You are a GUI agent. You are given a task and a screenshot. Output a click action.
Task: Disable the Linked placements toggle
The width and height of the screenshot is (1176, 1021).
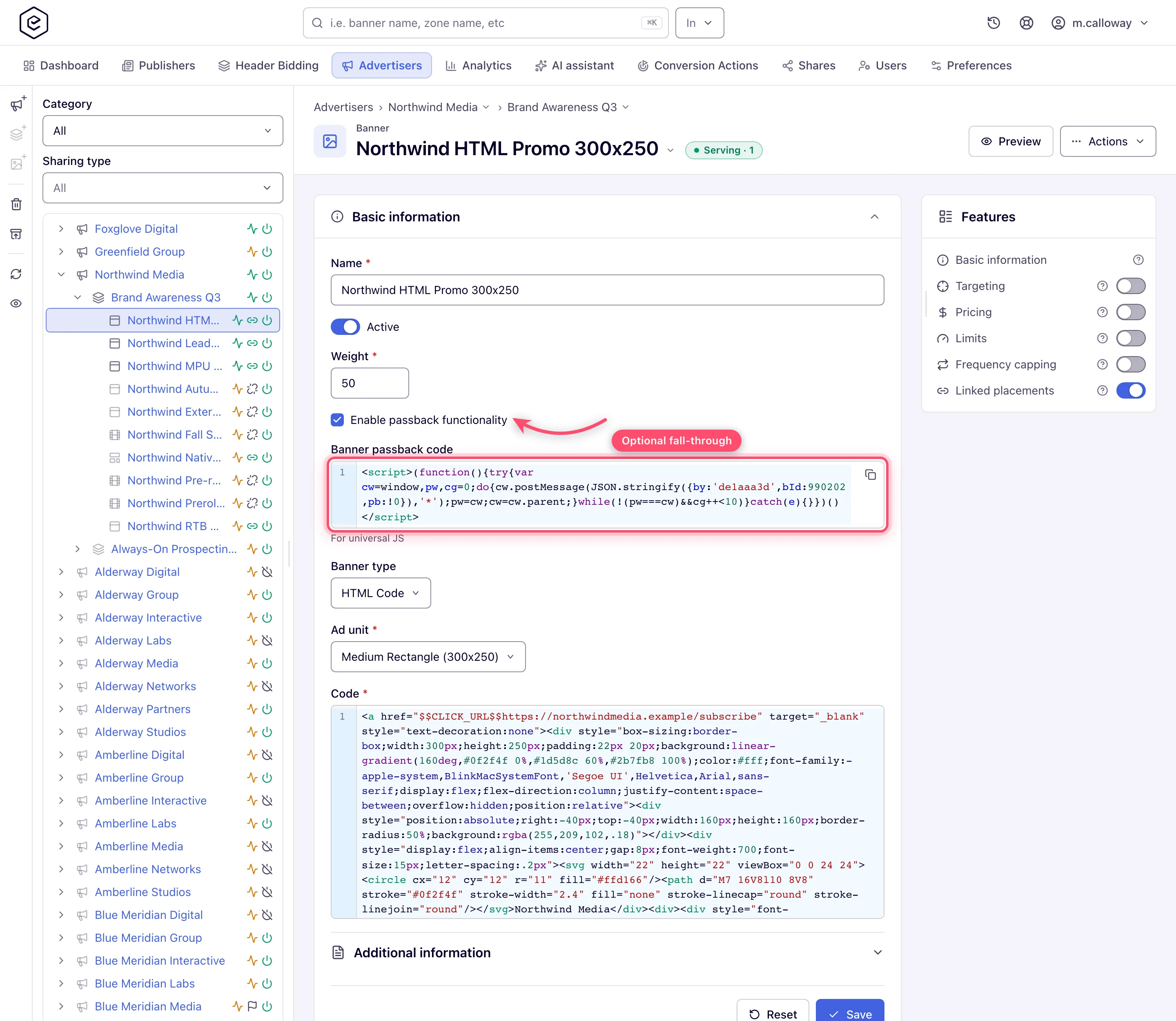(1130, 391)
